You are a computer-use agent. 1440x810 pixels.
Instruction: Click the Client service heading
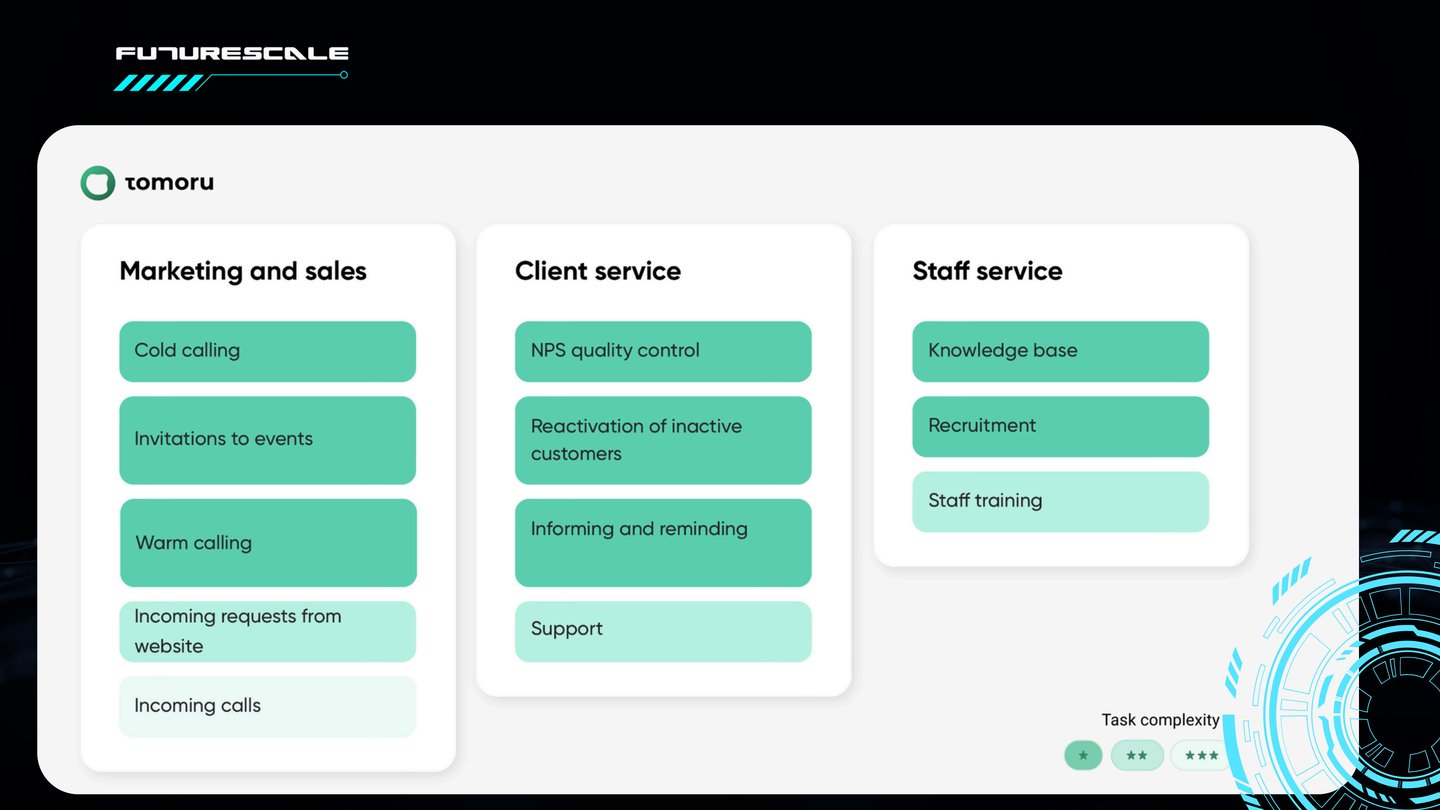(598, 271)
